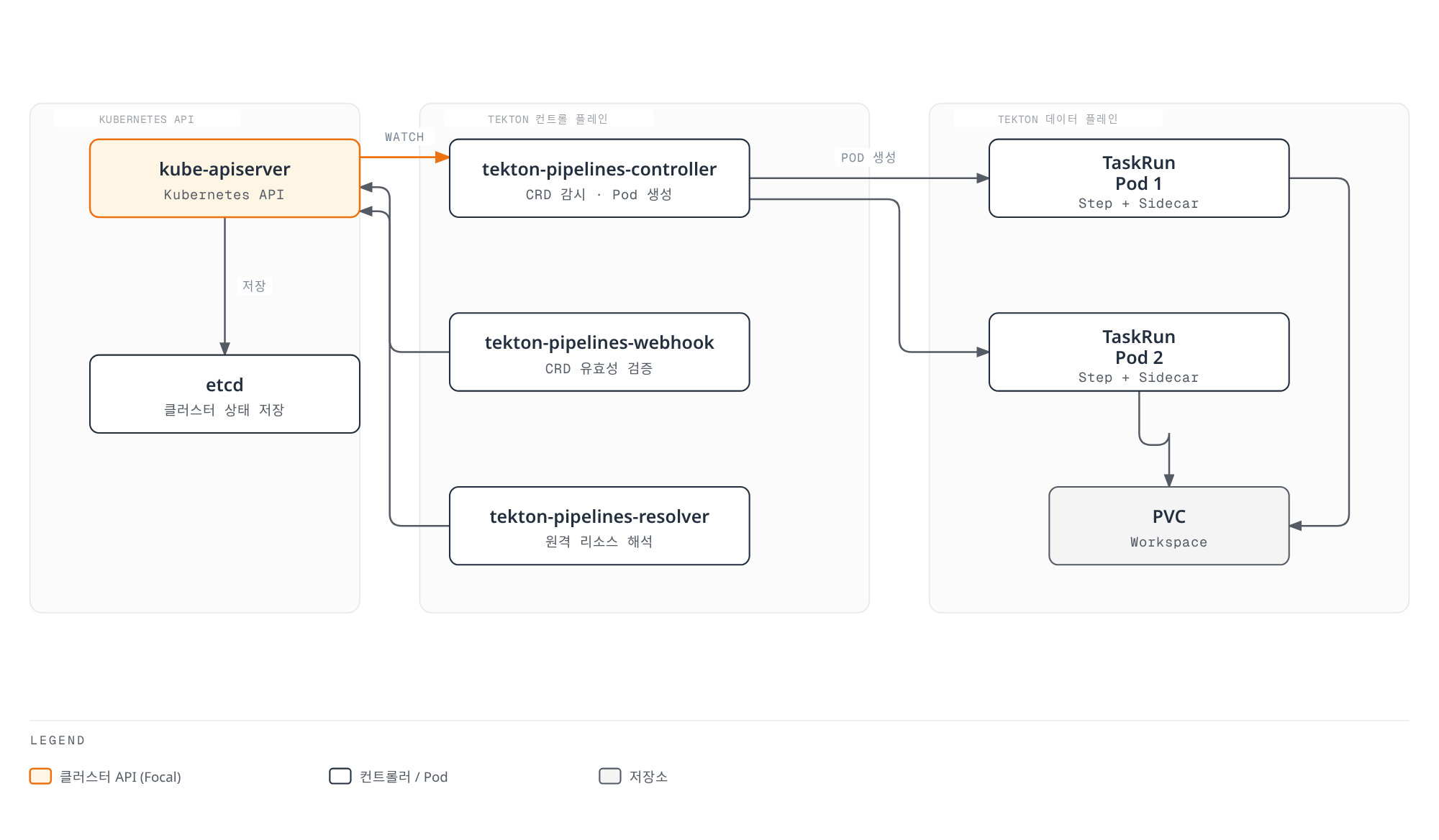Click the dark-outlined controller/Pod legend swatch
Screen dimensions: 1439x840
(x=340, y=777)
